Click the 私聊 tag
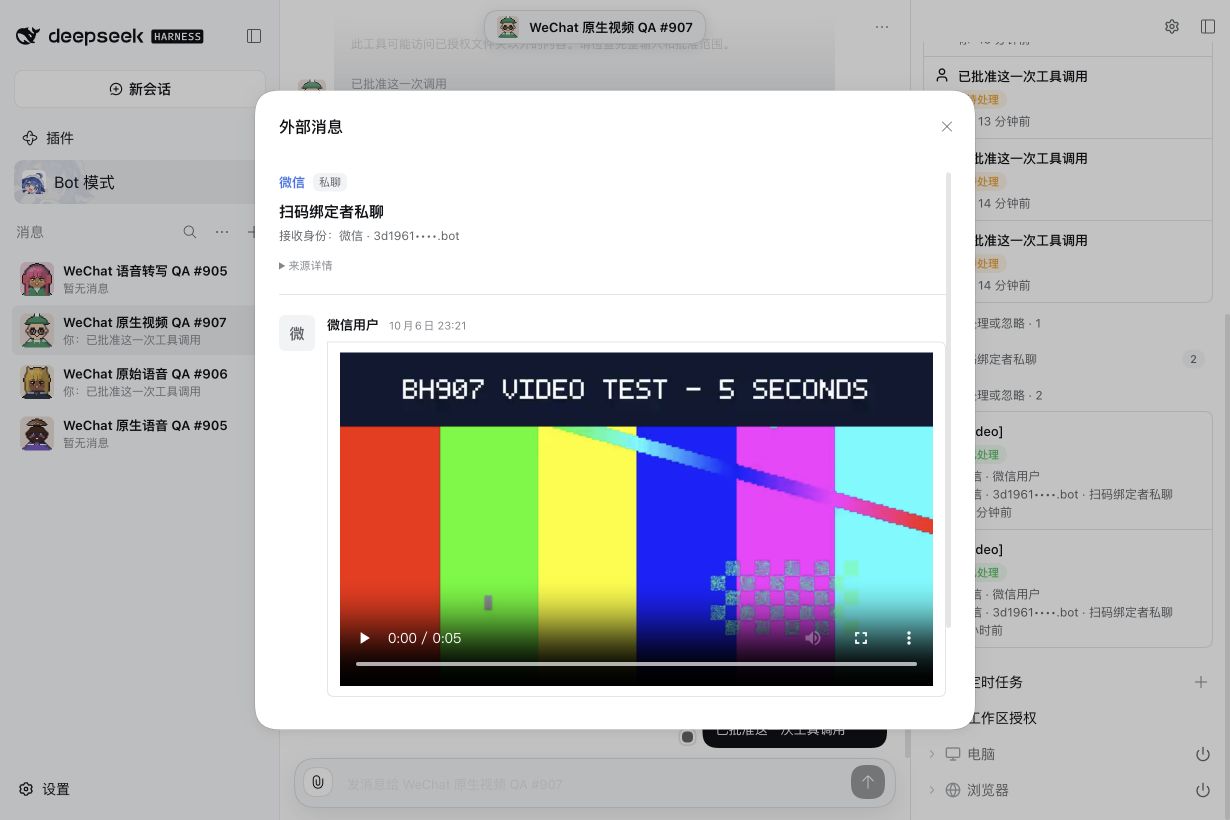Viewport: 1230px width, 820px height. click(x=330, y=182)
